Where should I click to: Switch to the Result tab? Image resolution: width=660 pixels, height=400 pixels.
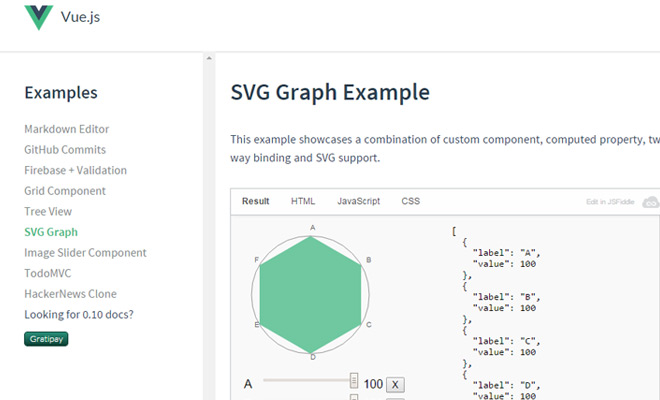(255, 201)
